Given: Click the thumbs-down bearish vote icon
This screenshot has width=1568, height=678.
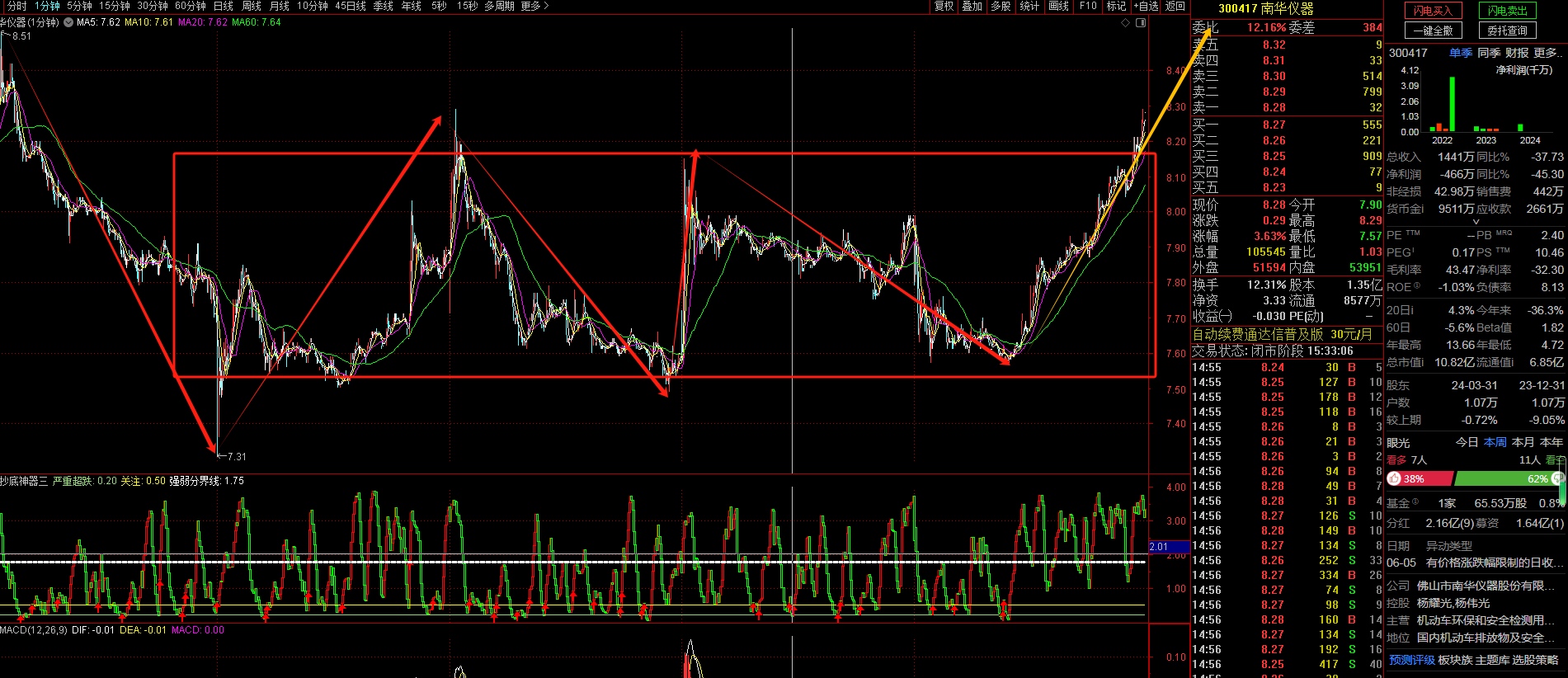Looking at the screenshot, I should 1557,479.
